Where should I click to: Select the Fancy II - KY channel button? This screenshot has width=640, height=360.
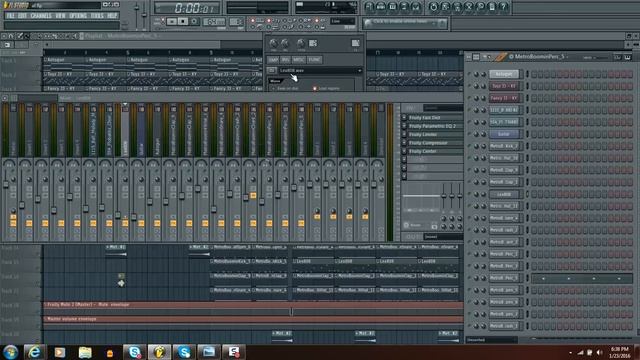(504, 98)
